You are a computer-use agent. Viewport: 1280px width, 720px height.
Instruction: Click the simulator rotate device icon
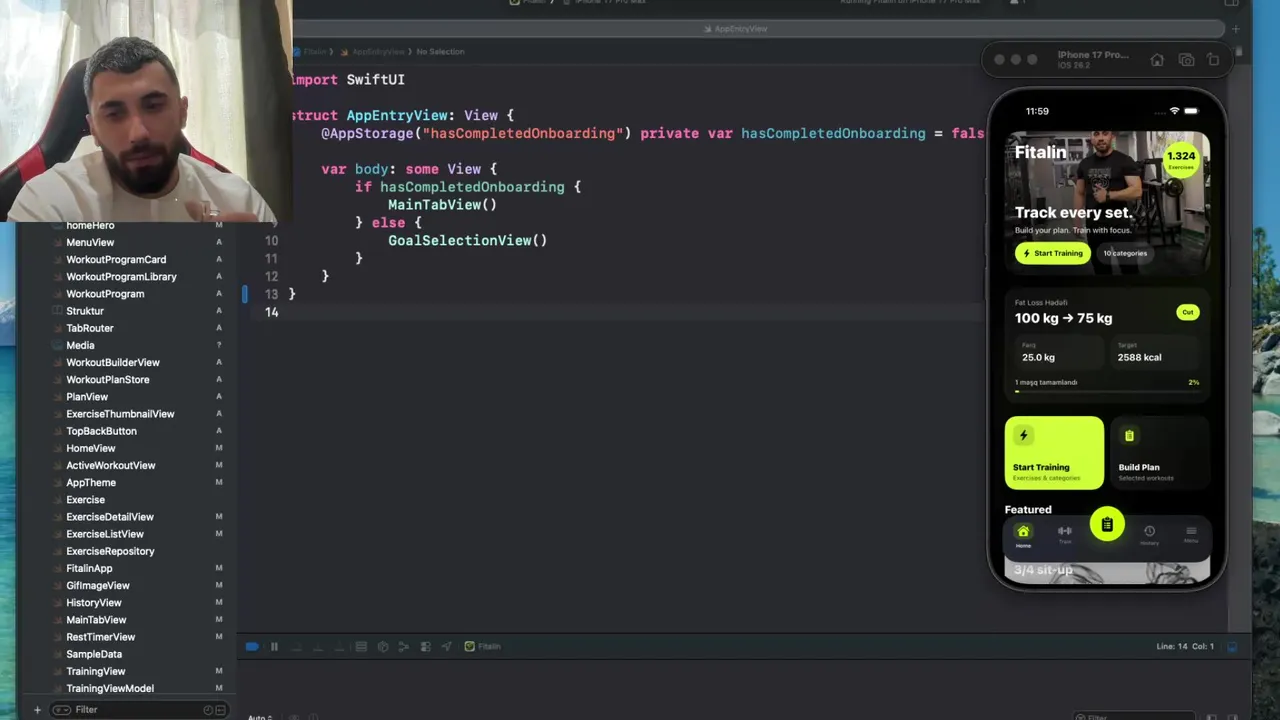1213,60
